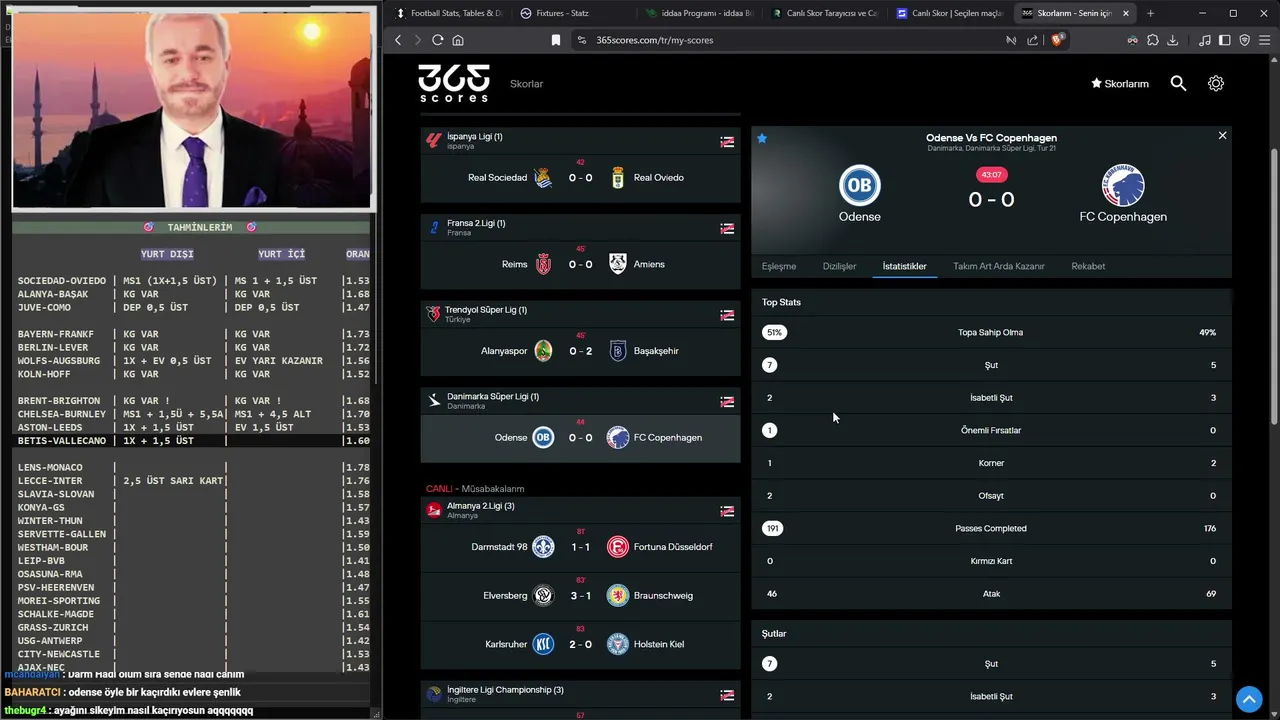1280x720 pixels.
Task: Select the İstatistikler tab
Action: [x=904, y=266]
